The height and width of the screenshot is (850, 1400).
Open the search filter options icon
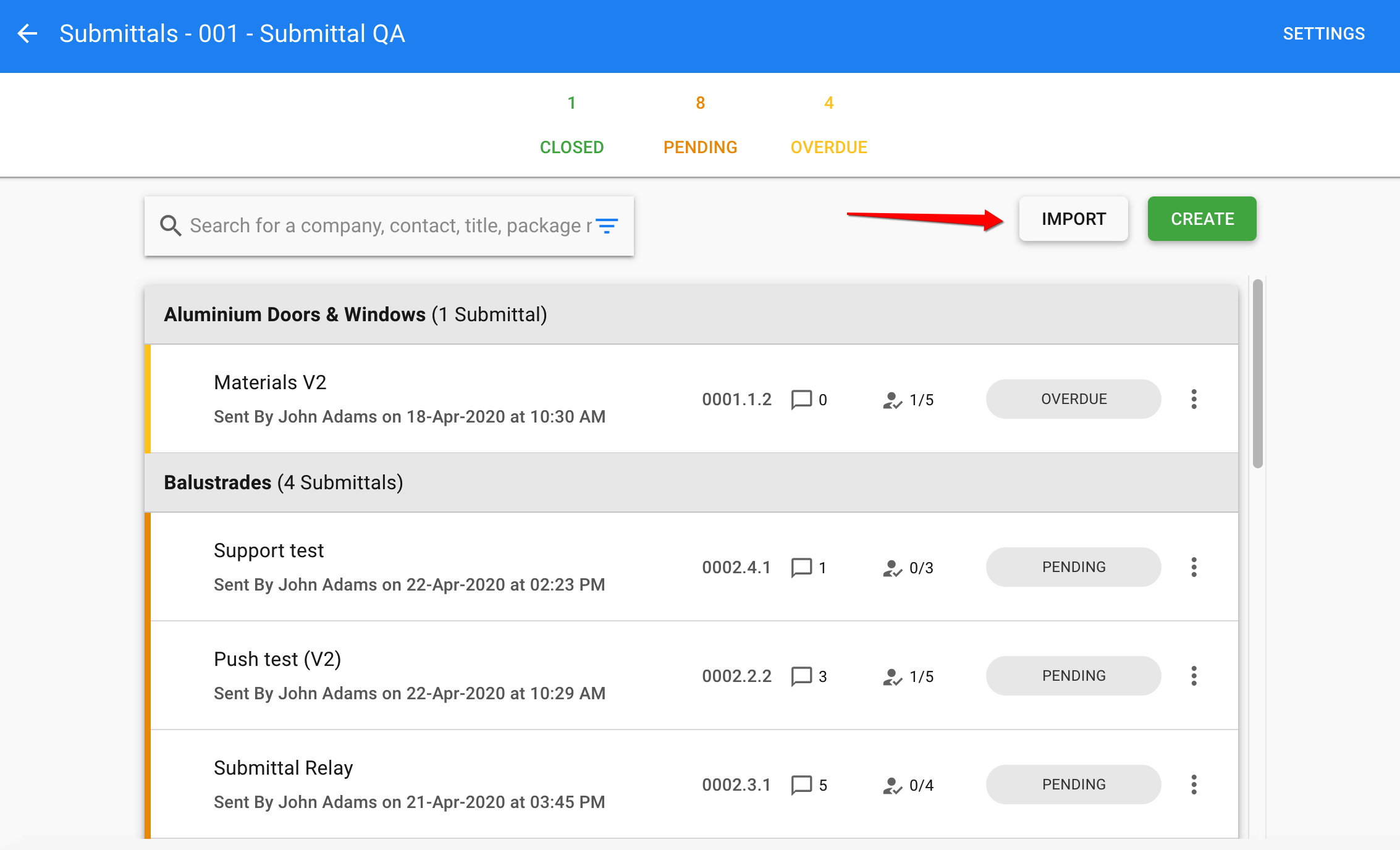607,226
